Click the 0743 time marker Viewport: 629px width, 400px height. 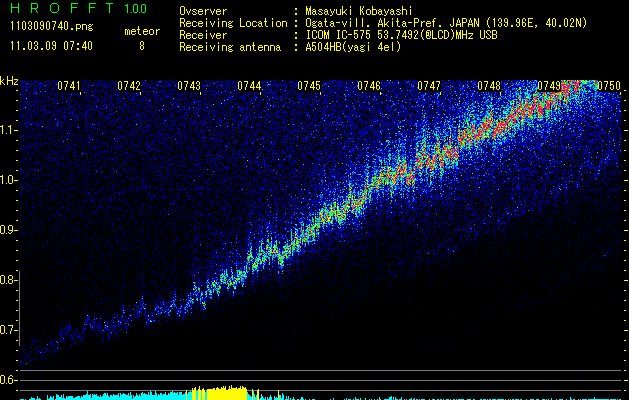(x=189, y=86)
